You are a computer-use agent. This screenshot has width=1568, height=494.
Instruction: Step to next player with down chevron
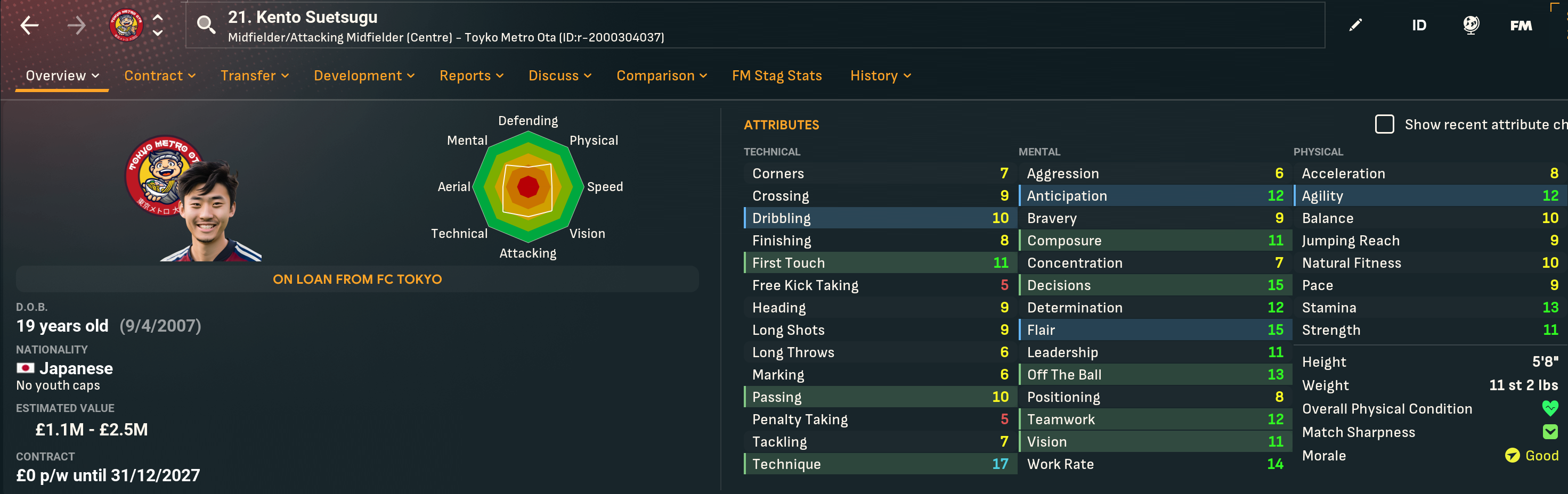[158, 33]
